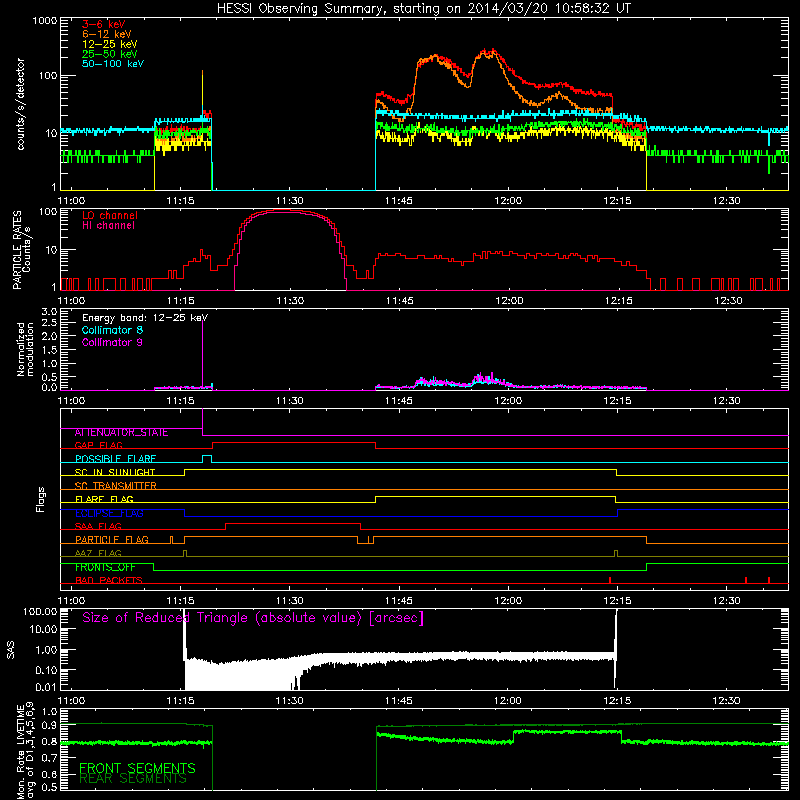
Task: Select the 6-12 keV legend label
Action: 106,34
